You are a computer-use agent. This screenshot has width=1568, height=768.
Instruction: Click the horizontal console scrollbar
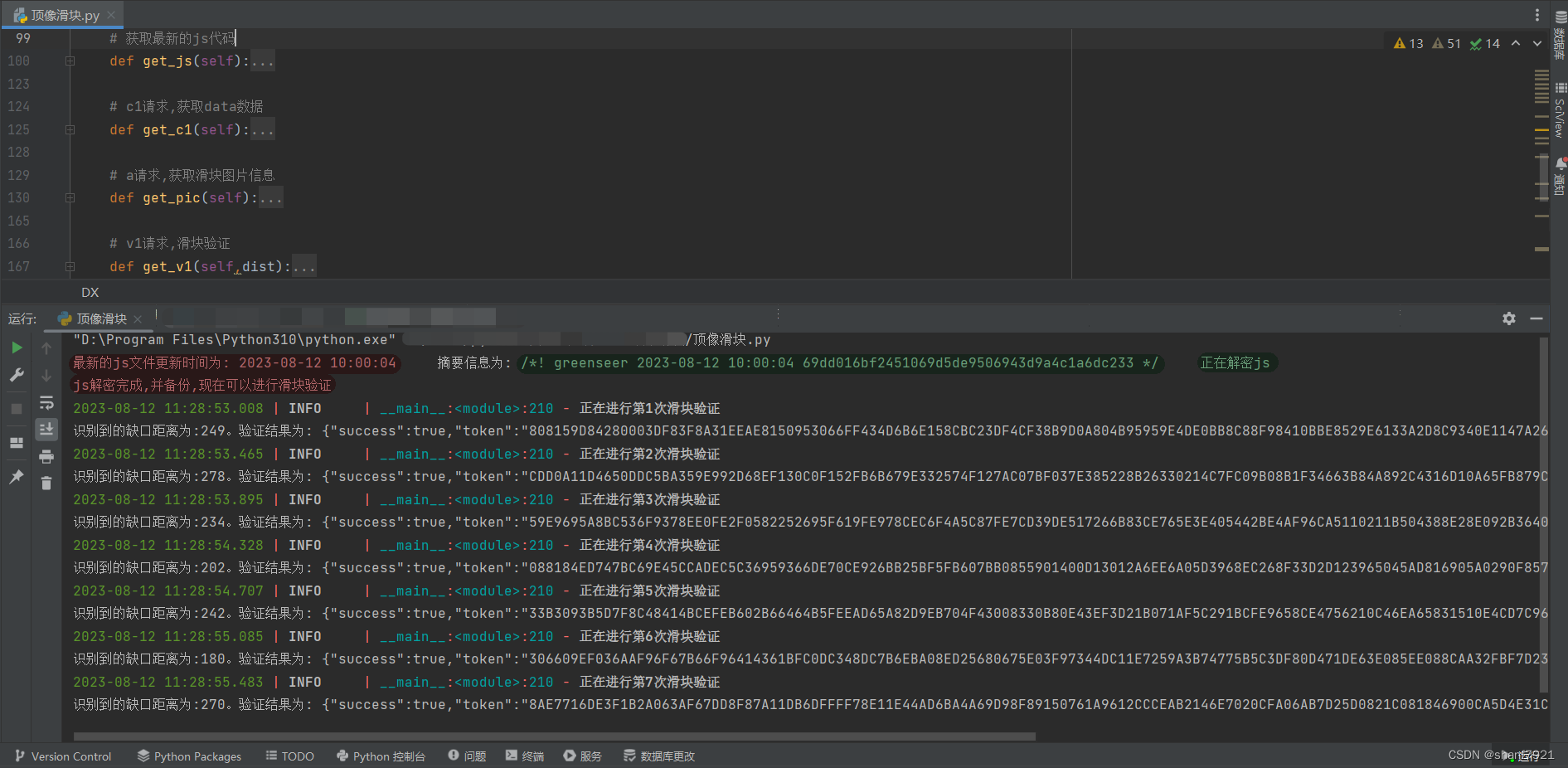click(x=554, y=736)
